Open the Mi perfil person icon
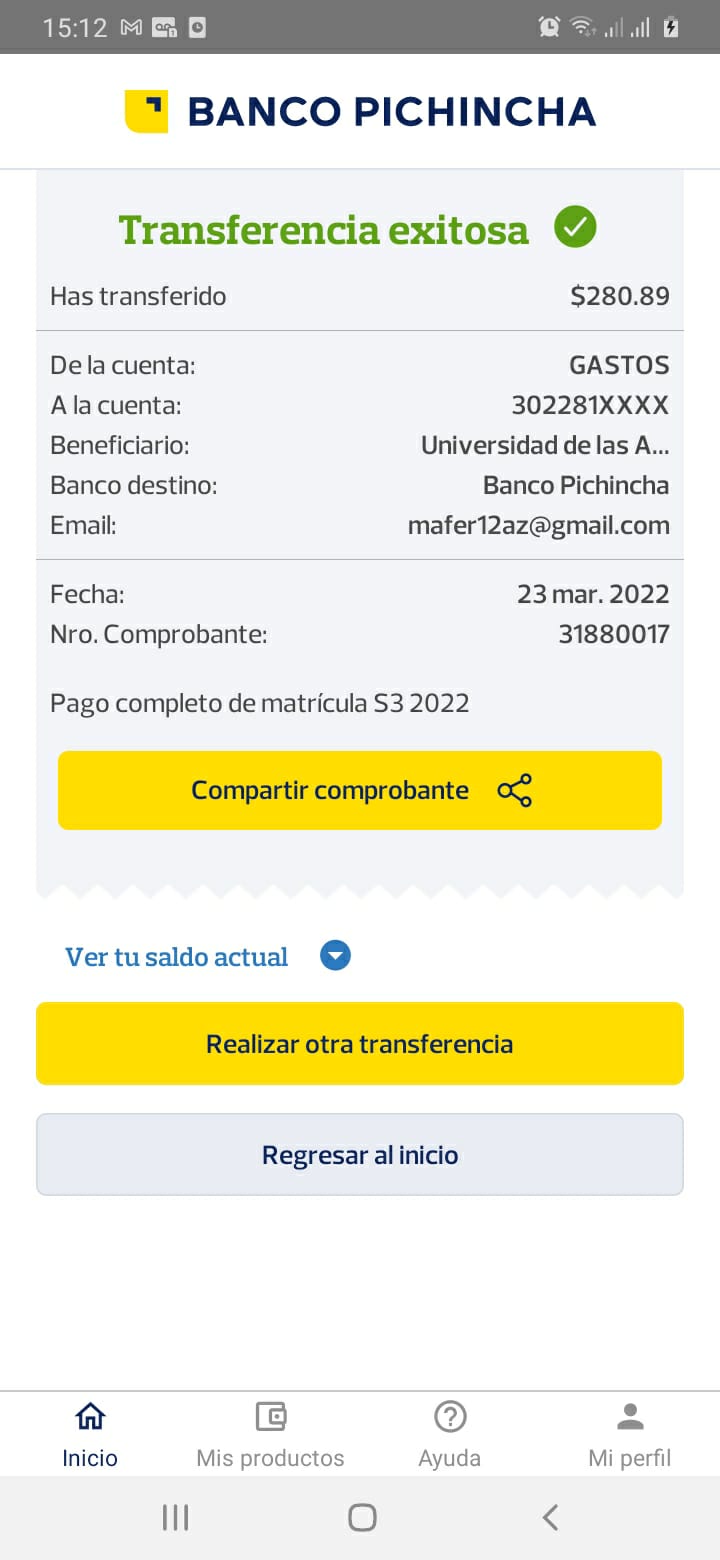Viewport: 720px width, 1560px height. (x=630, y=1416)
